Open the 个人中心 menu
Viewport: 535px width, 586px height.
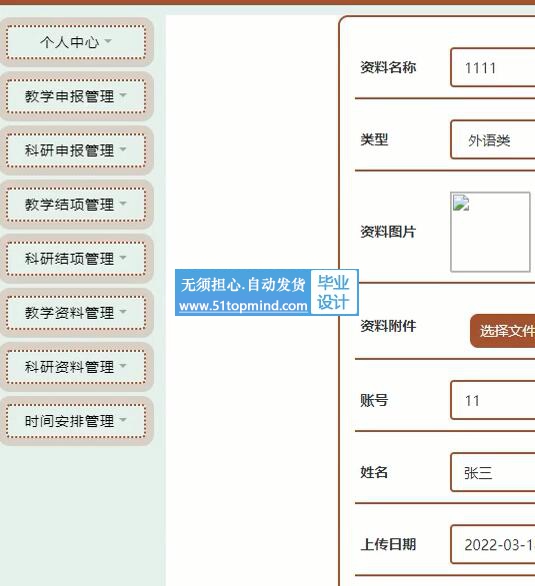coord(76,42)
